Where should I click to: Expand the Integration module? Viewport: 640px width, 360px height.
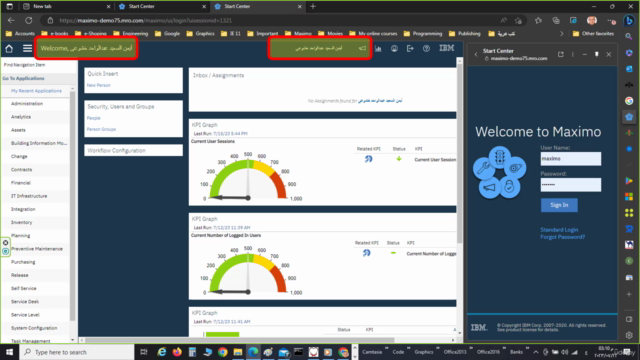tap(23, 209)
